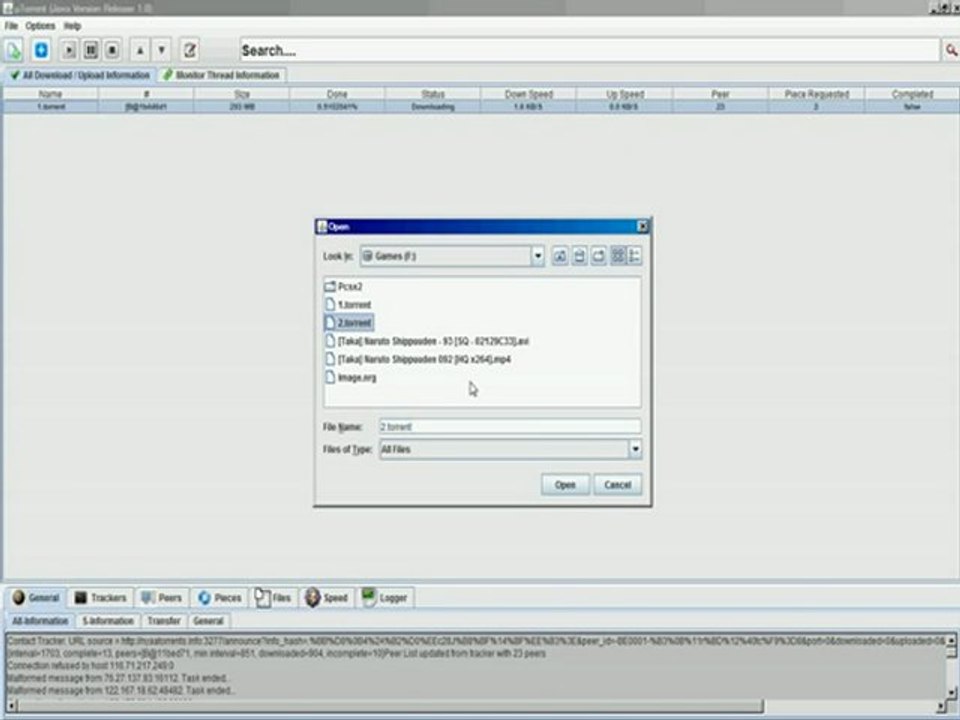Click the File Name text field
Image resolution: width=960 pixels, height=720 pixels.
tap(509, 427)
